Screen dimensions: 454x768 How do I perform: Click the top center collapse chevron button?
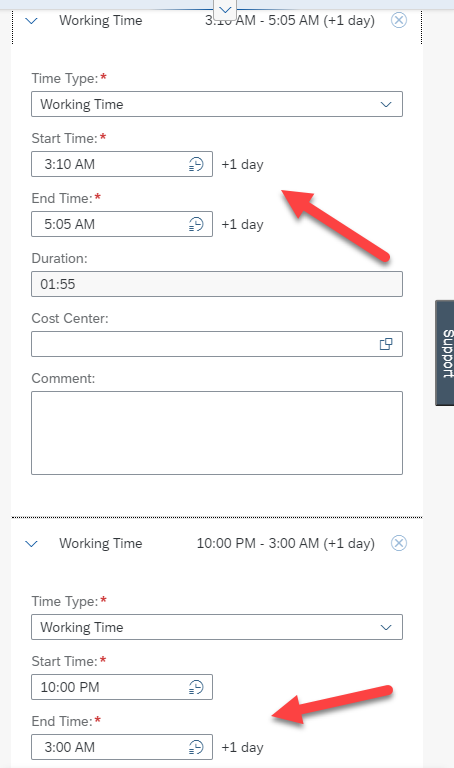tap(225, 9)
